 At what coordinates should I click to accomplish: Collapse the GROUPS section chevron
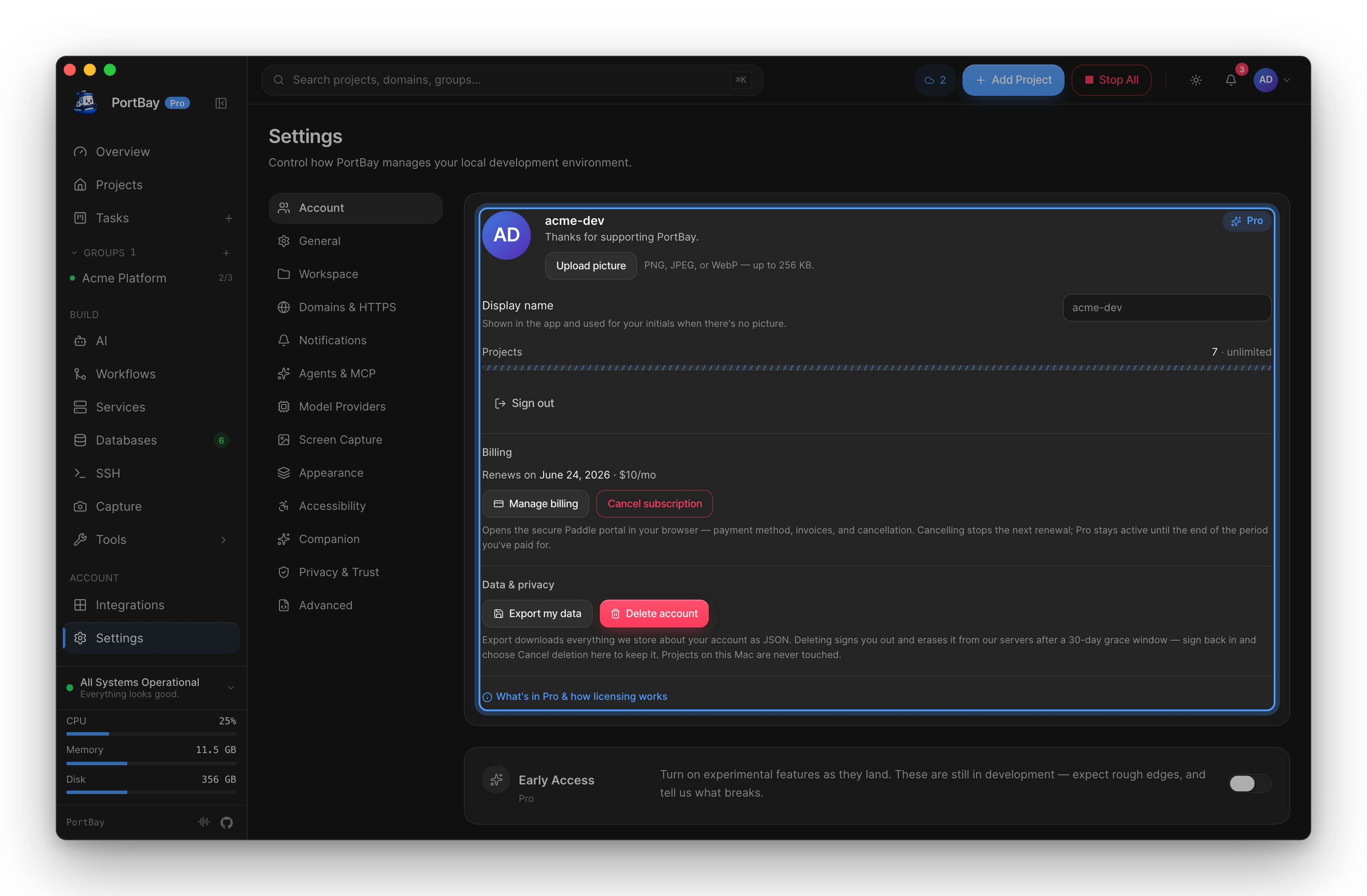(x=74, y=253)
